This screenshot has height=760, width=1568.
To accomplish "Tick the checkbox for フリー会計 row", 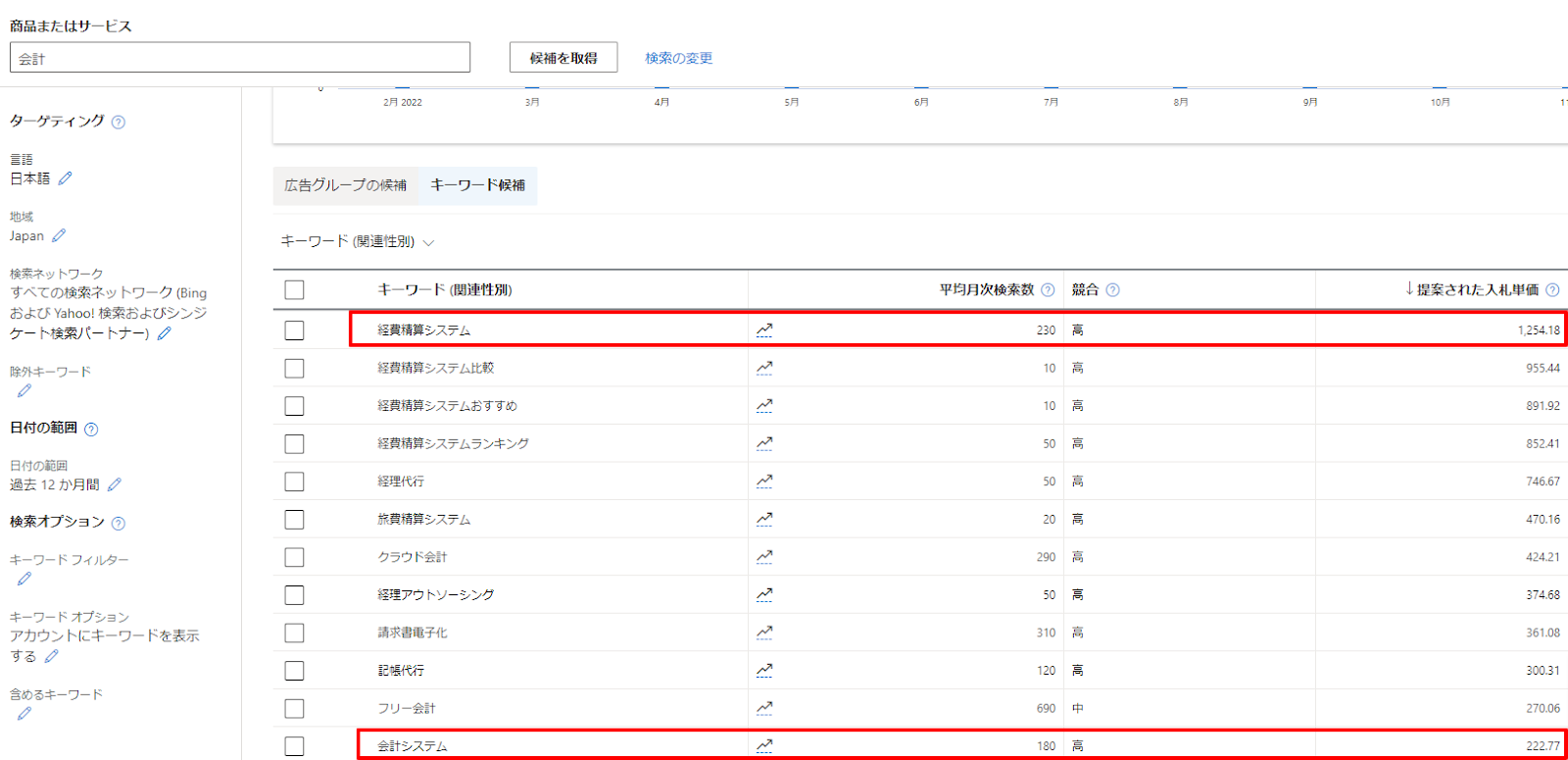I will tap(294, 708).
